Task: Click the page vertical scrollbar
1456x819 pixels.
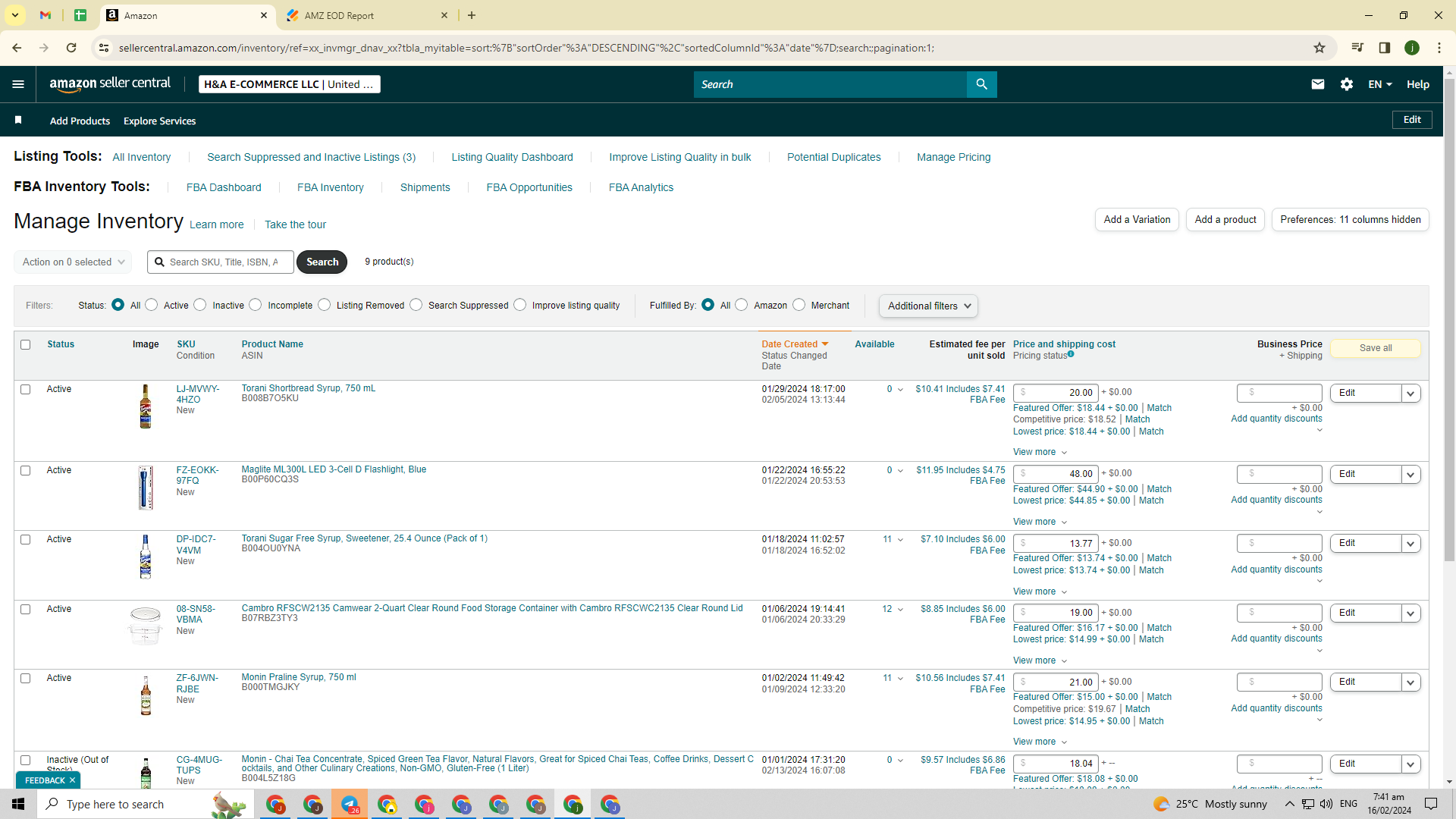Action: (x=1449, y=318)
